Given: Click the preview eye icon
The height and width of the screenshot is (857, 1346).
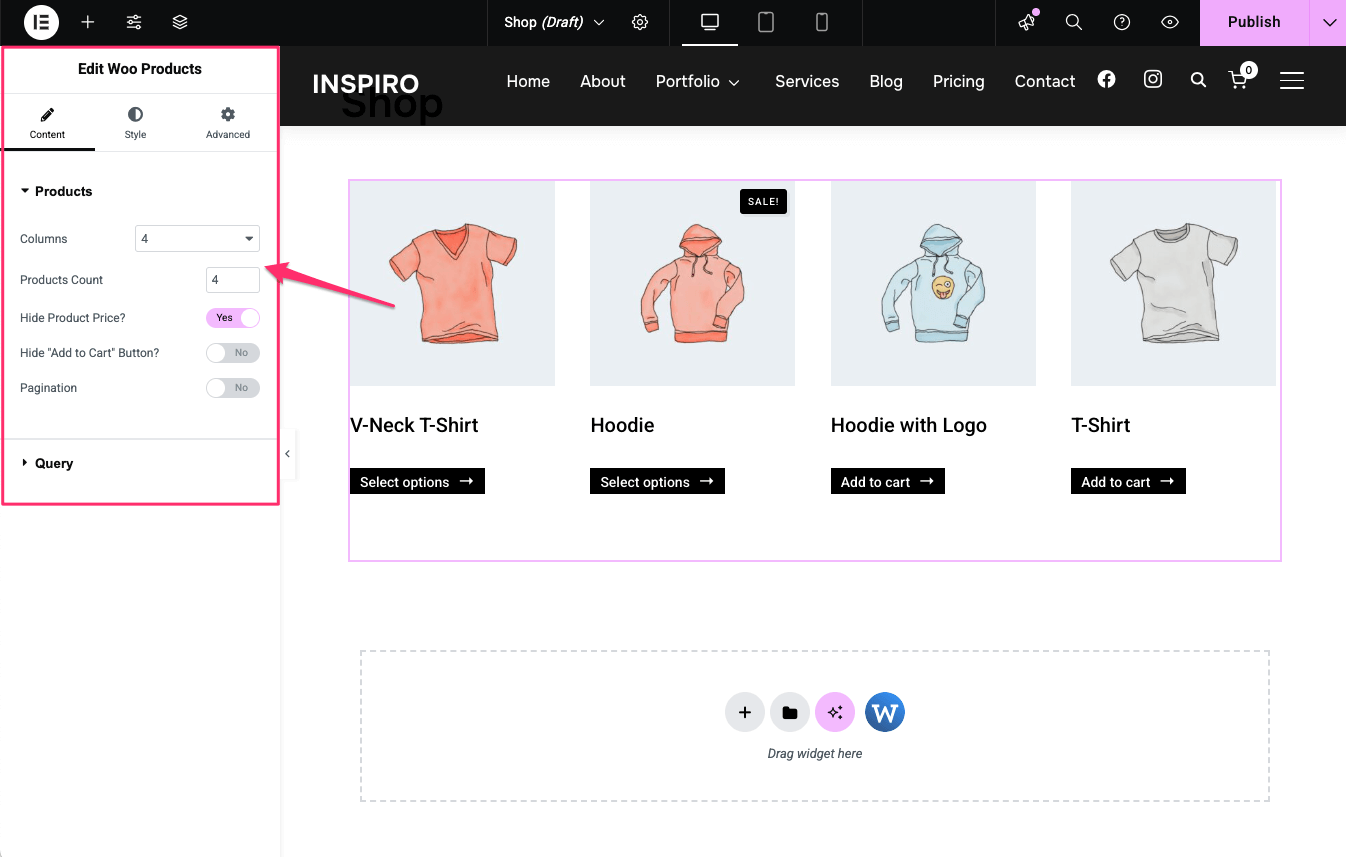Looking at the screenshot, I should [x=1170, y=22].
